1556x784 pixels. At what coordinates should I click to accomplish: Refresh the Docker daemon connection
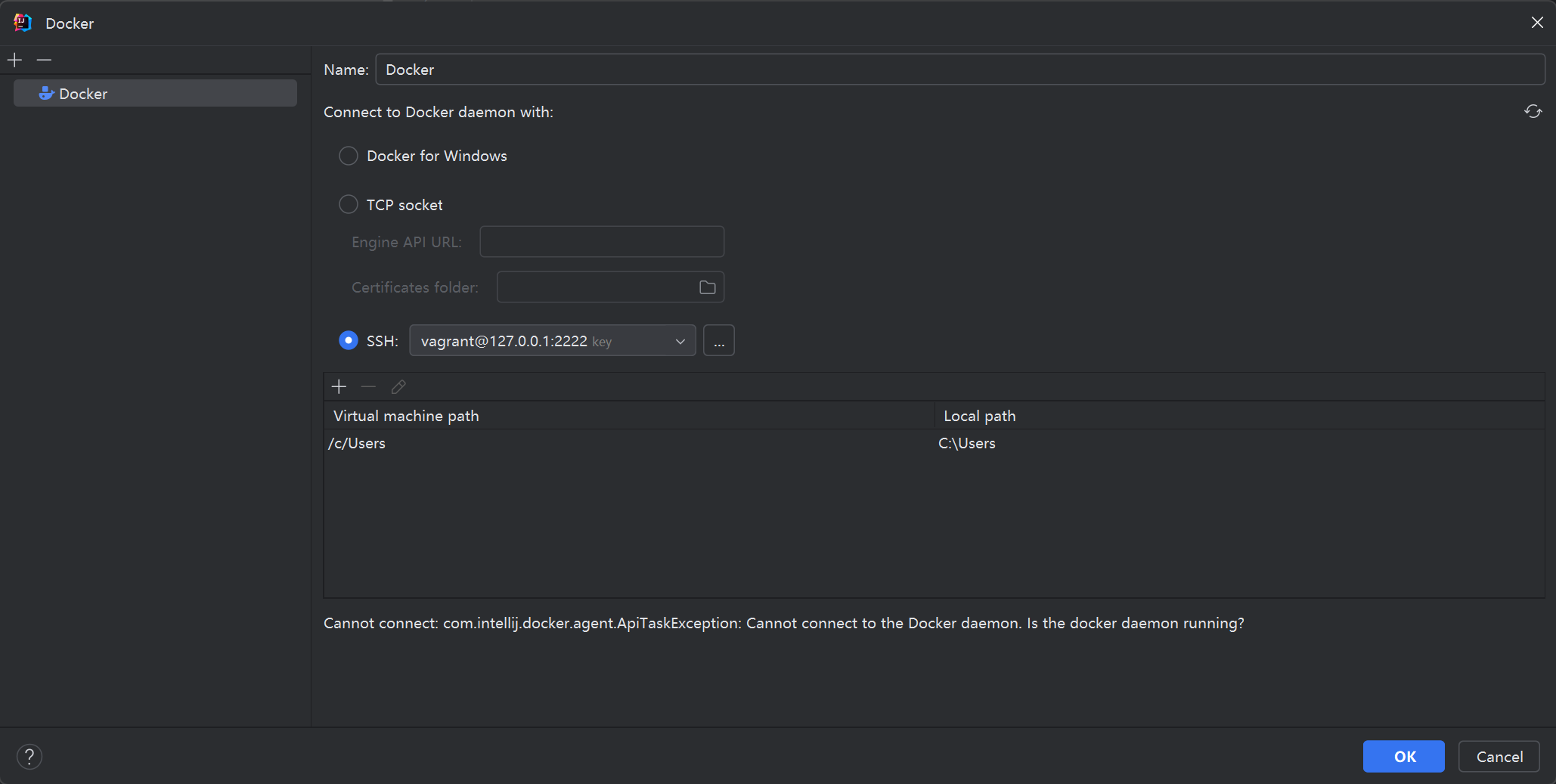point(1533,112)
